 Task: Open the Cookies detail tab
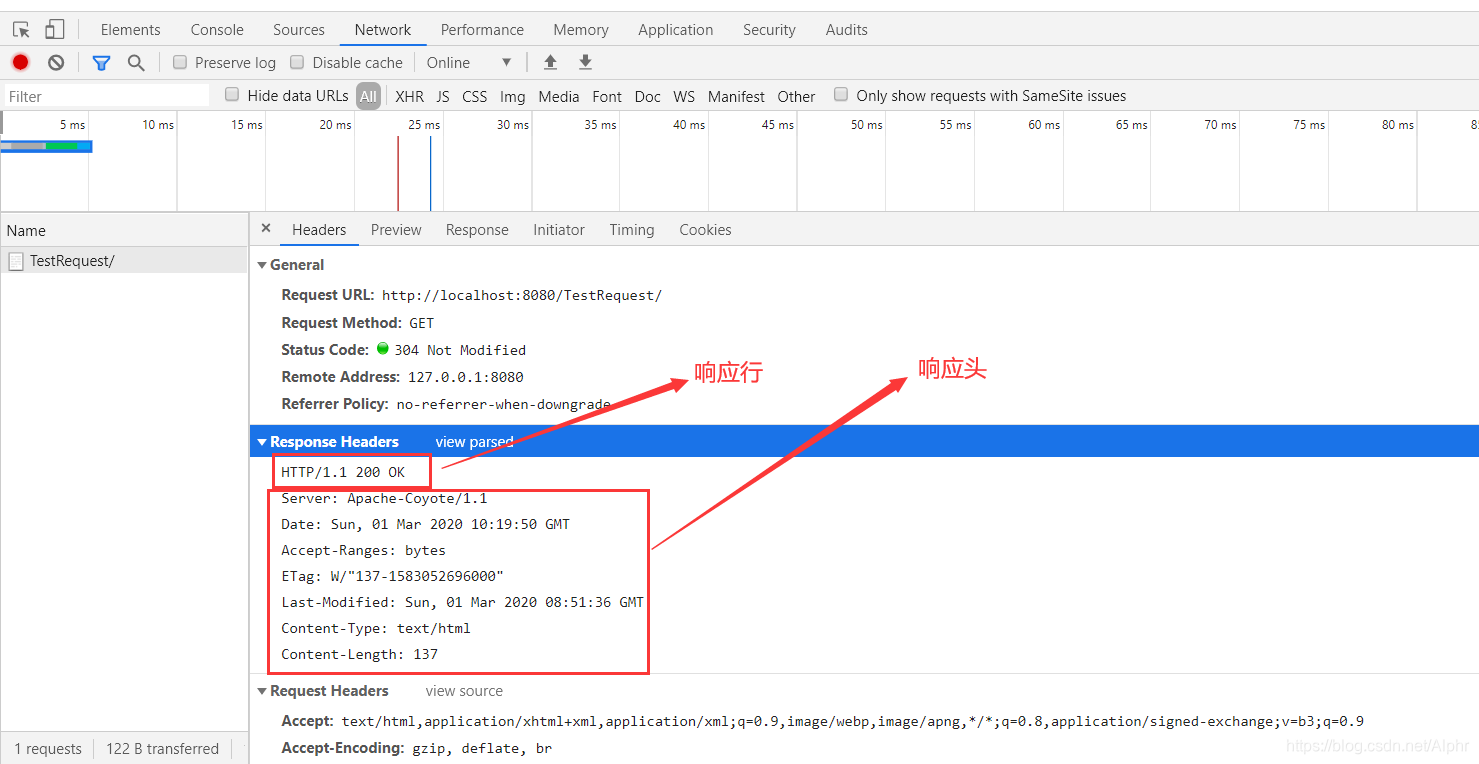(705, 230)
